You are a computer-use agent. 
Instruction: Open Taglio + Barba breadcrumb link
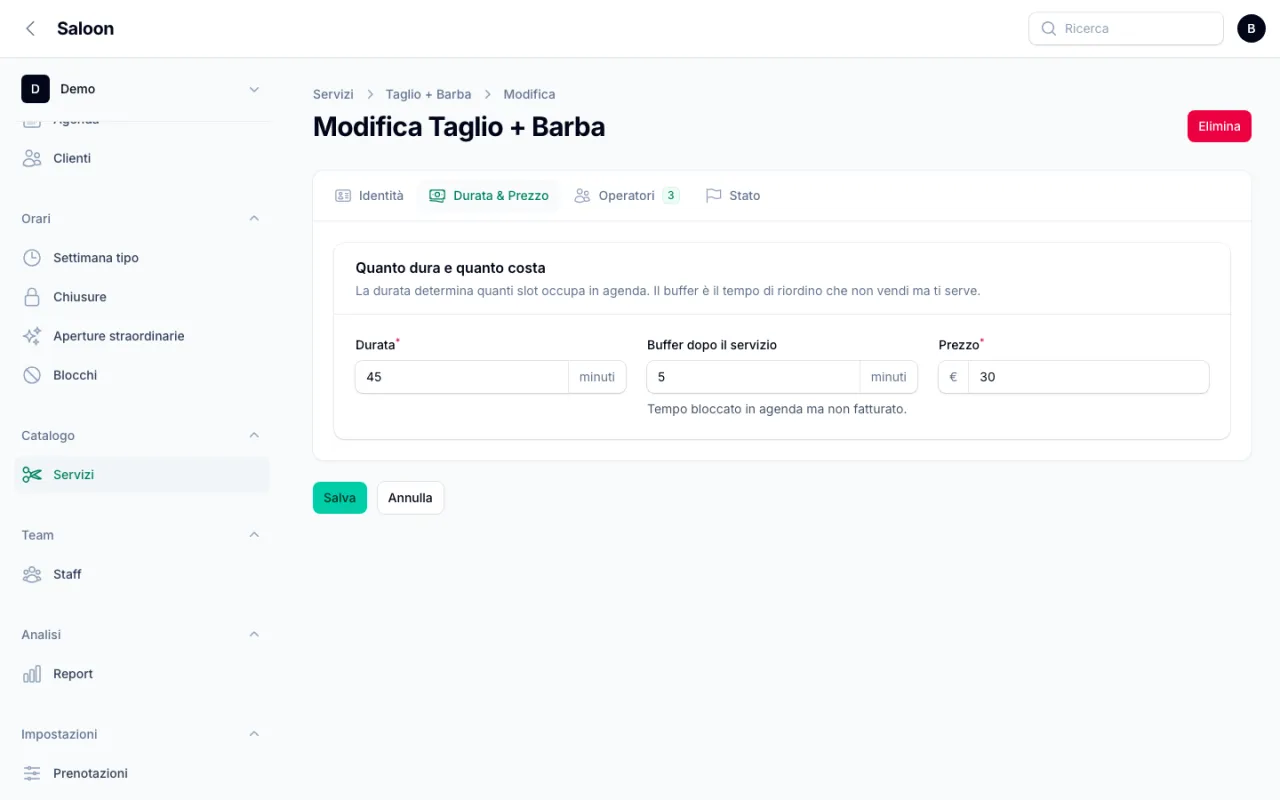point(428,94)
